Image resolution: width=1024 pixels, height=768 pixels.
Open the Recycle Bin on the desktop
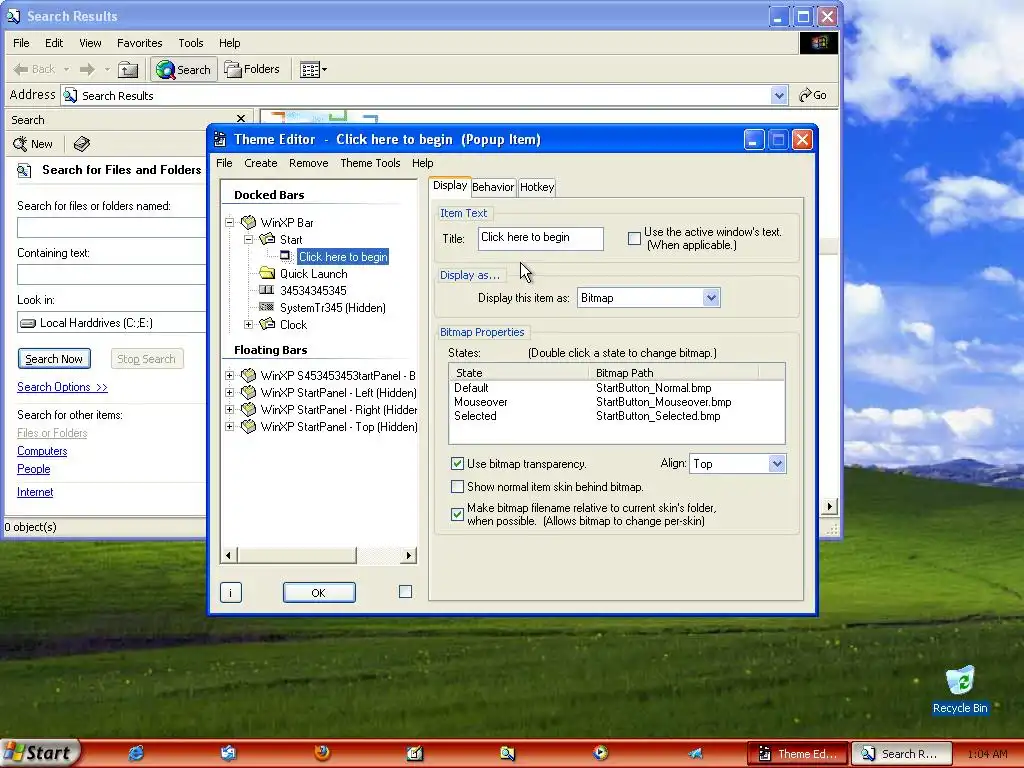[x=960, y=690]
